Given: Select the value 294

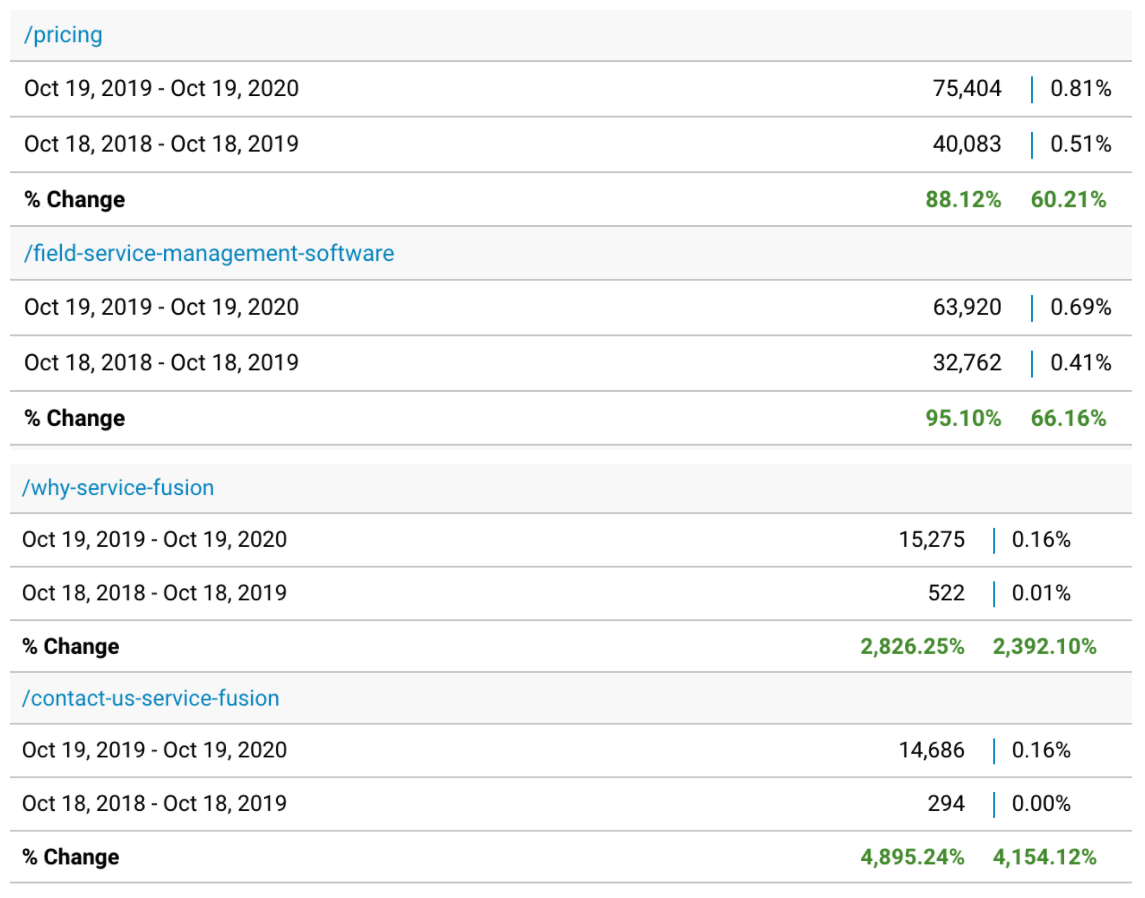Looking at the screenshot, I should click(x=946, y=803).
